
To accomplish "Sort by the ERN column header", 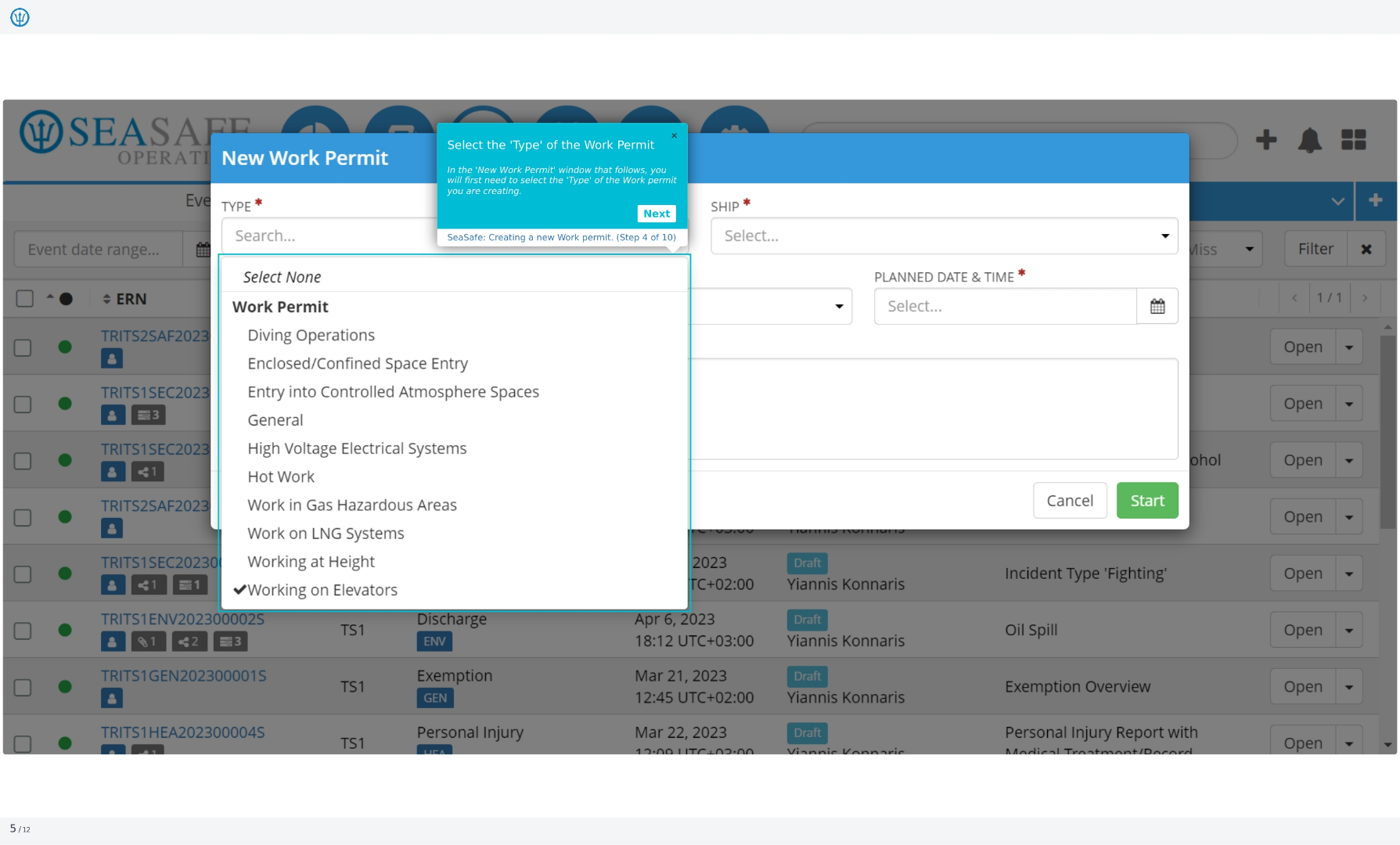I will pyautogui.click(x=124, y=299).
